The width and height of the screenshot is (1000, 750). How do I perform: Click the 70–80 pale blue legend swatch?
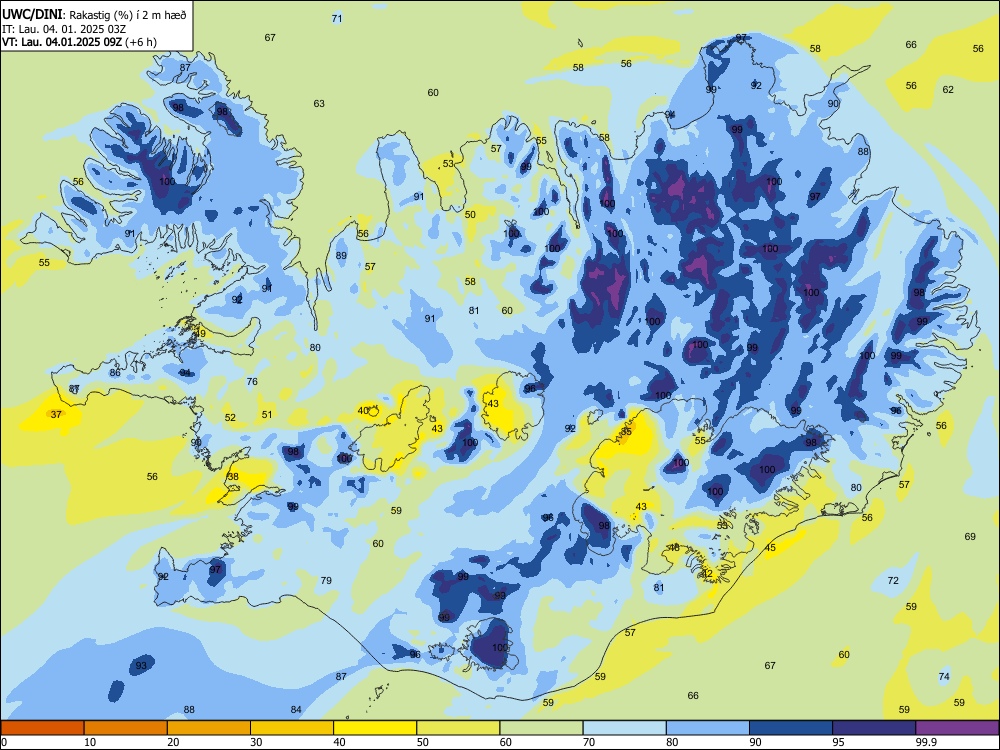(624, 728)
